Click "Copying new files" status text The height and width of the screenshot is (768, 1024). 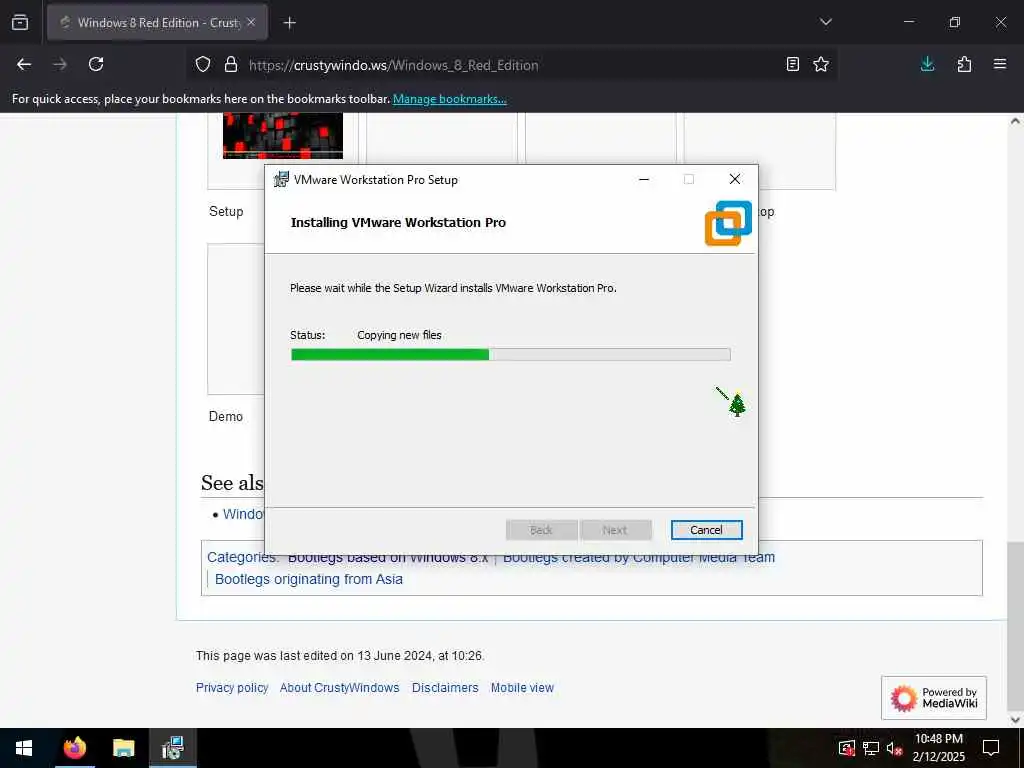(x=399, y=335)
